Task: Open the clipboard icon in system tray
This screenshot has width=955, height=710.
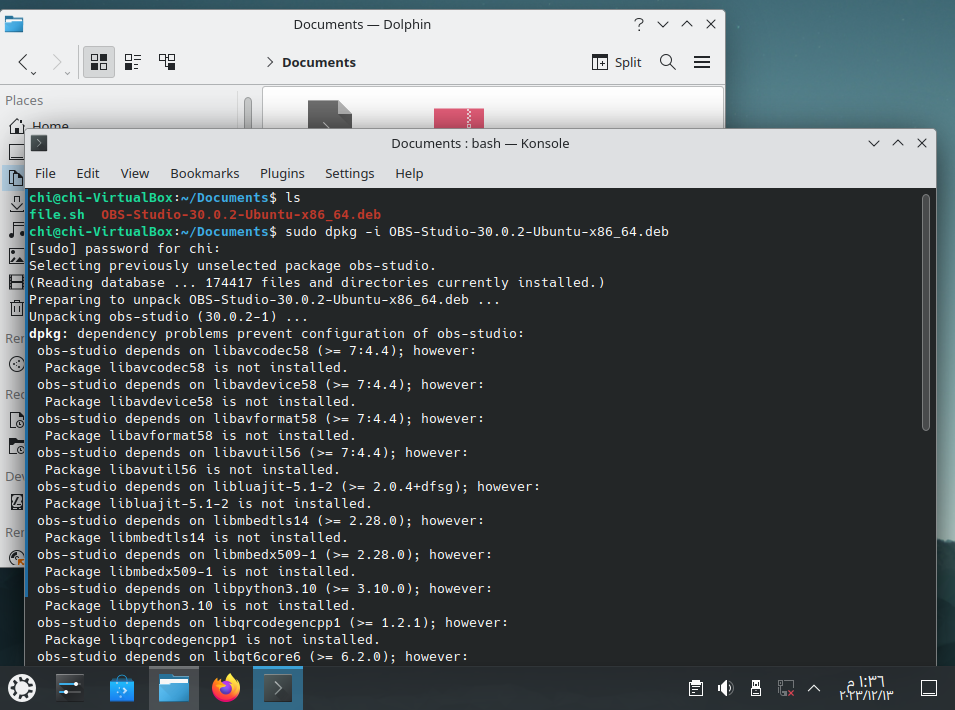Action: coord(696,688)
